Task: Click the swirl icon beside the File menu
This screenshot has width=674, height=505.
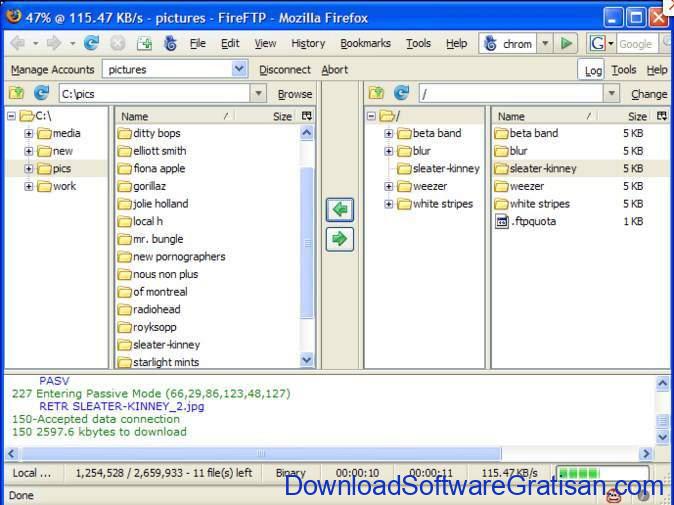Action: point(170,43)
